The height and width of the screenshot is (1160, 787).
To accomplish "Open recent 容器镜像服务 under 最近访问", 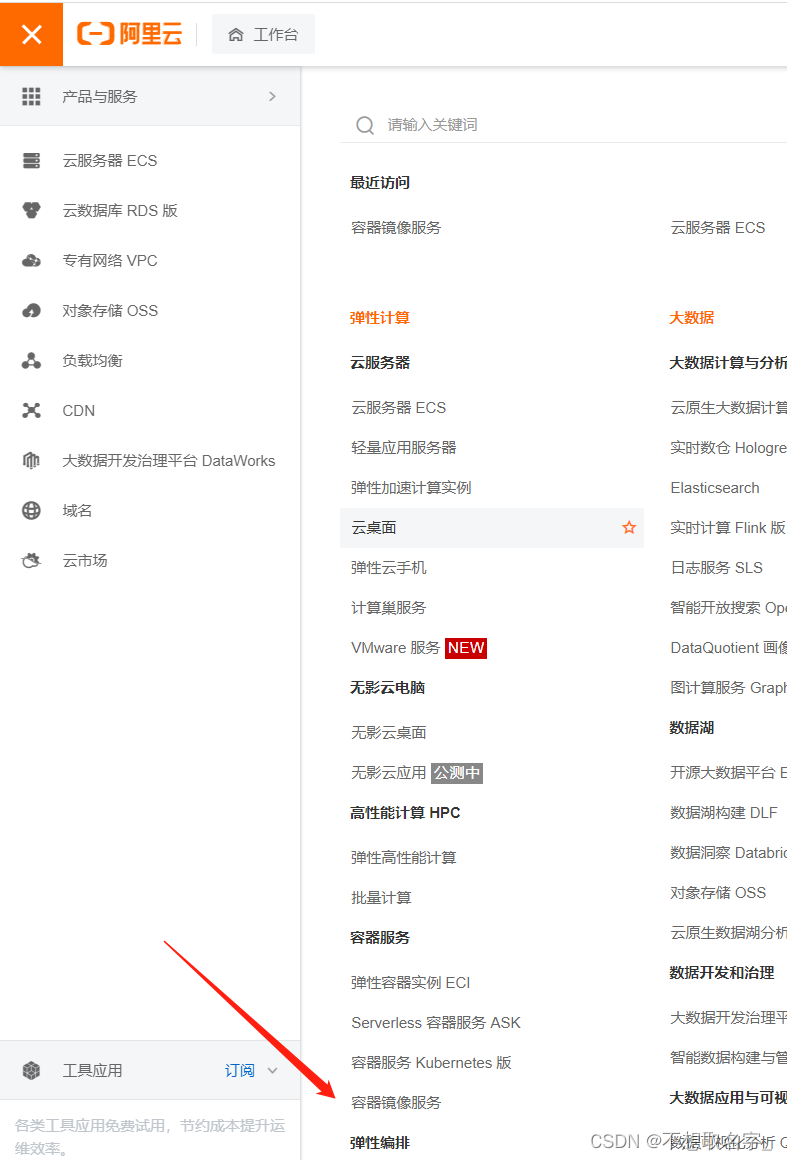I will pyautogui.click(x=396, y=228).
